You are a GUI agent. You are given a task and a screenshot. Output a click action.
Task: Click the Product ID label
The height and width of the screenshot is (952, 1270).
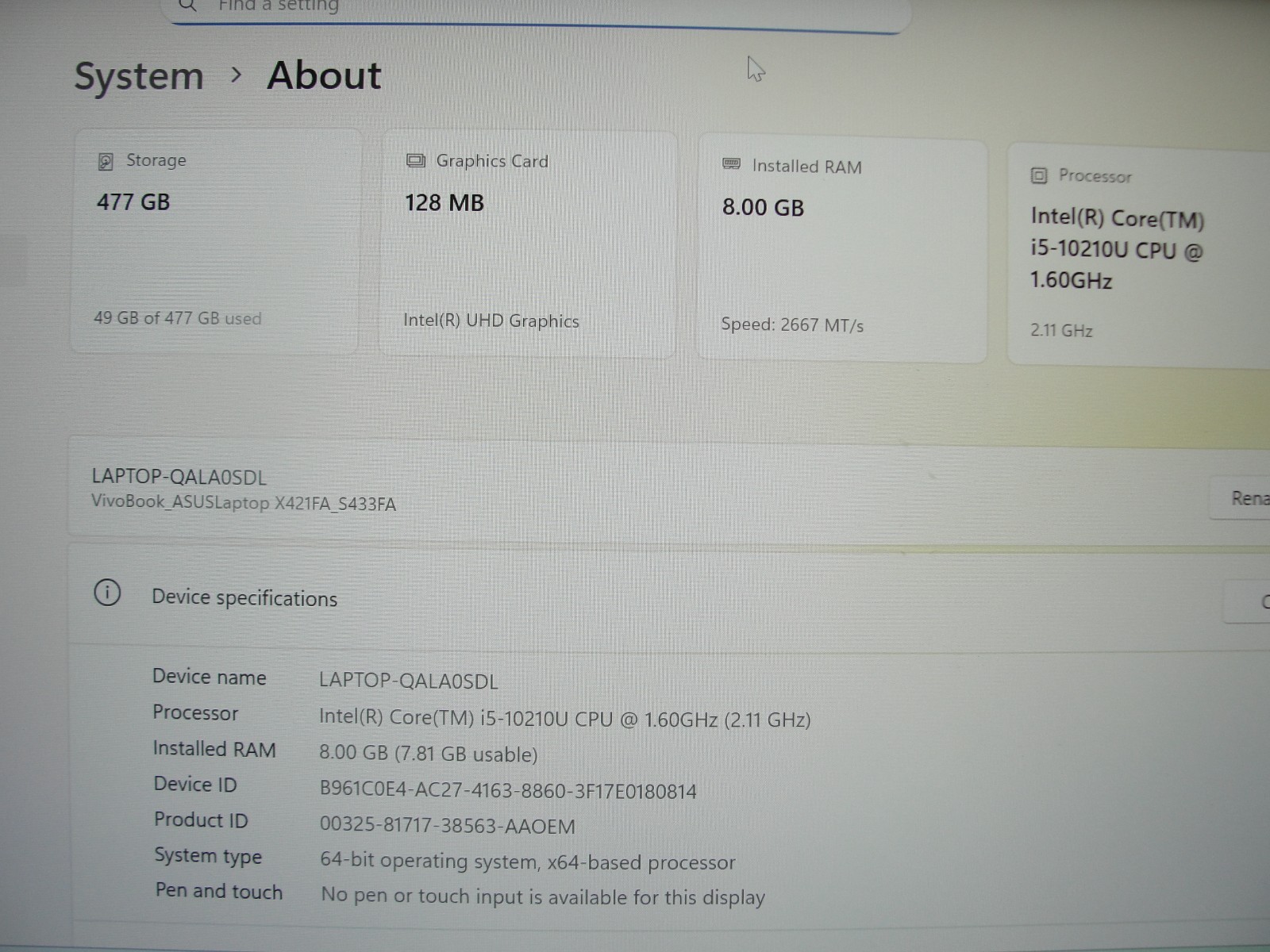click(201, 820)
